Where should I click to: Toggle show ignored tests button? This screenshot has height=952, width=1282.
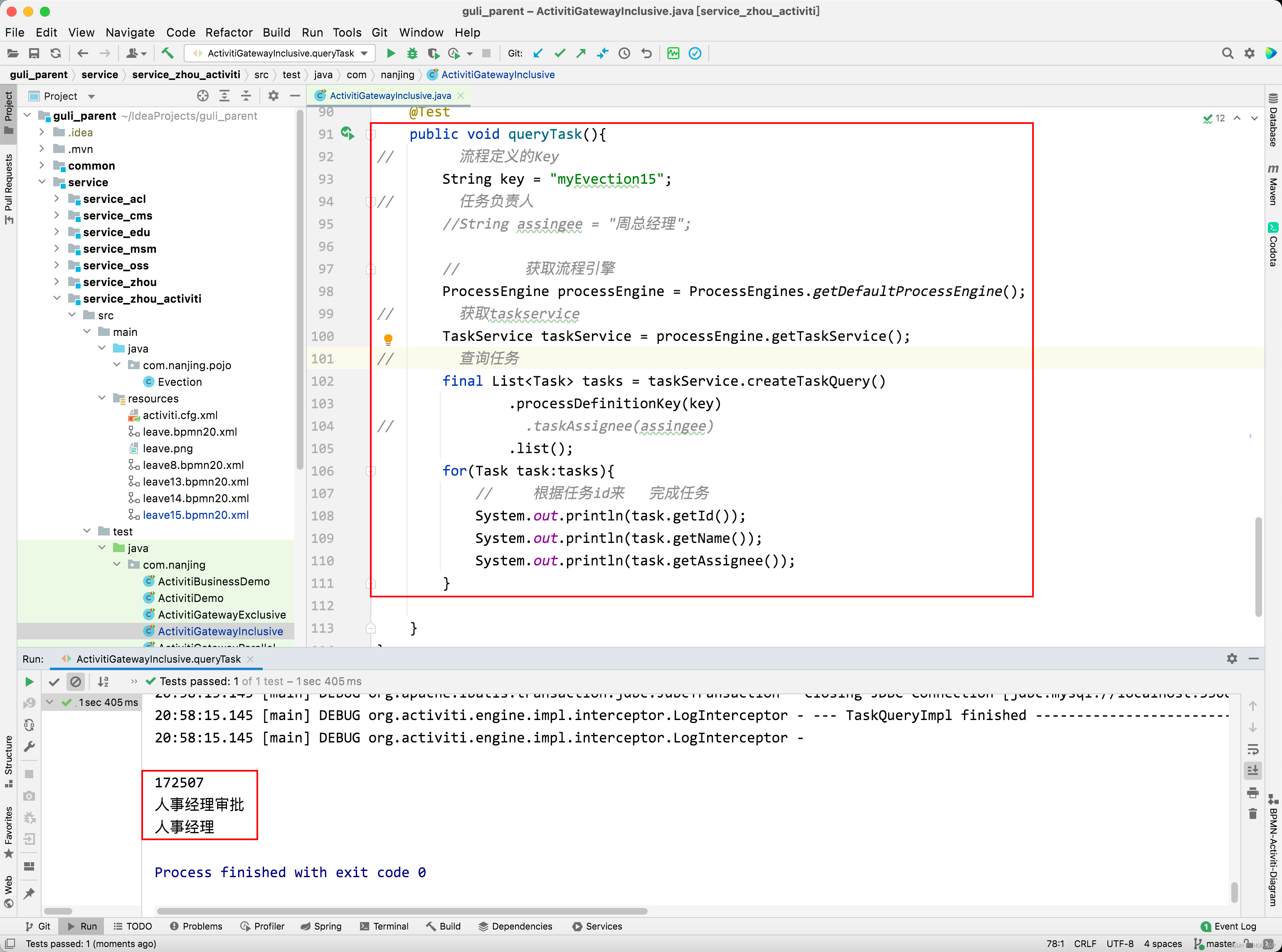[76, 682]
